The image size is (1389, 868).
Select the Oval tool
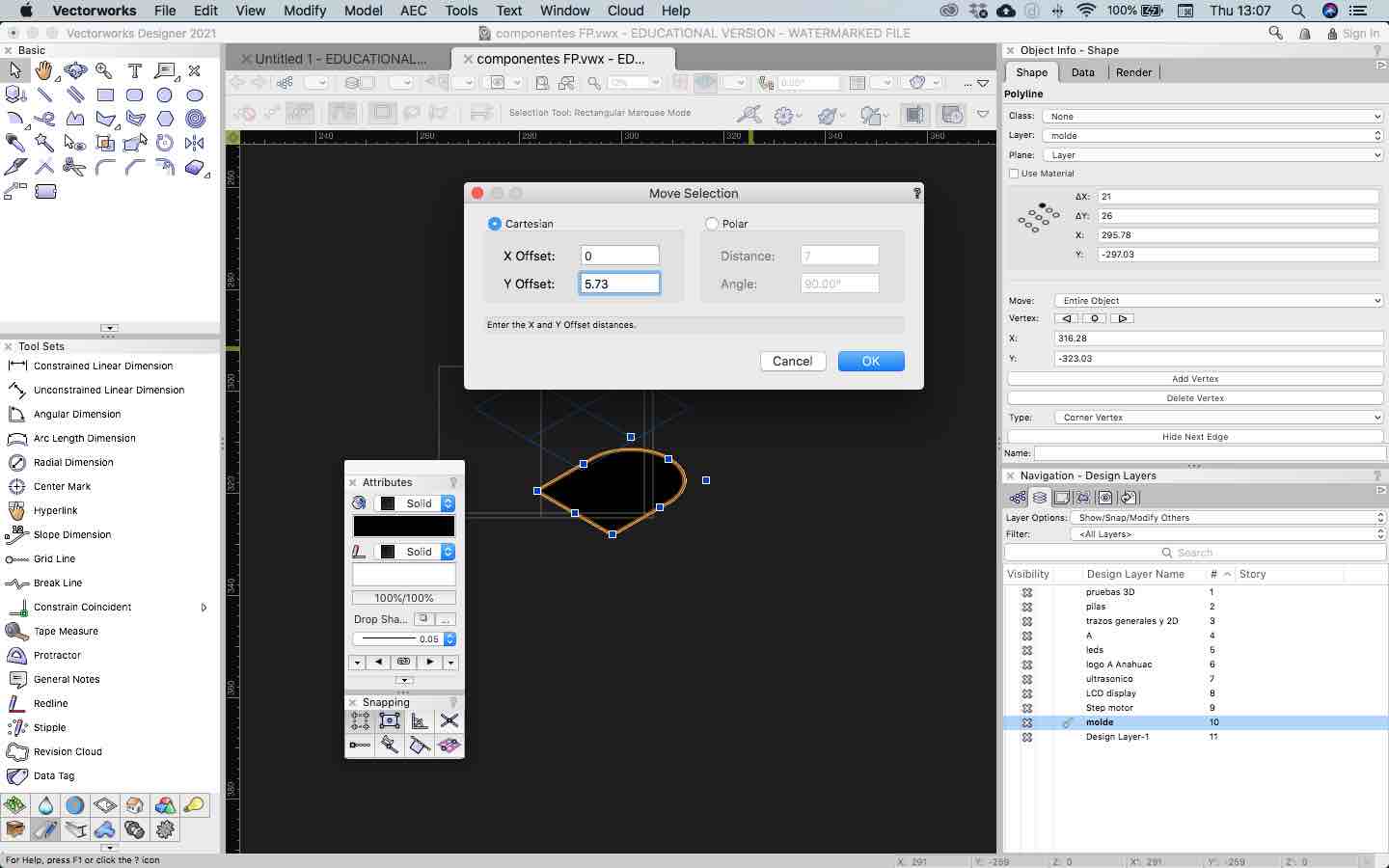(x=195, y=95)
